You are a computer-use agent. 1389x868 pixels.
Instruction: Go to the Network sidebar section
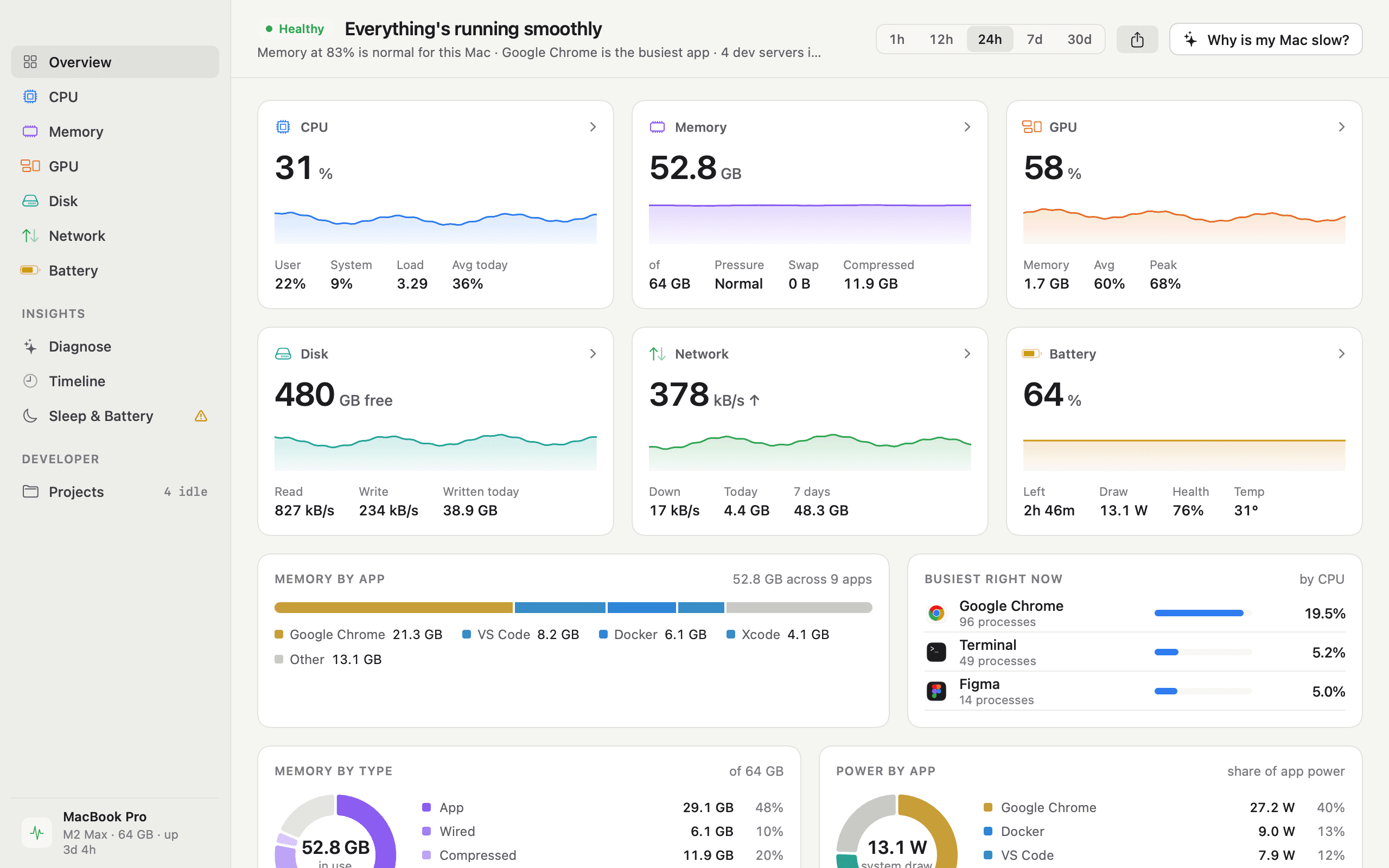[x=115, y=235]
